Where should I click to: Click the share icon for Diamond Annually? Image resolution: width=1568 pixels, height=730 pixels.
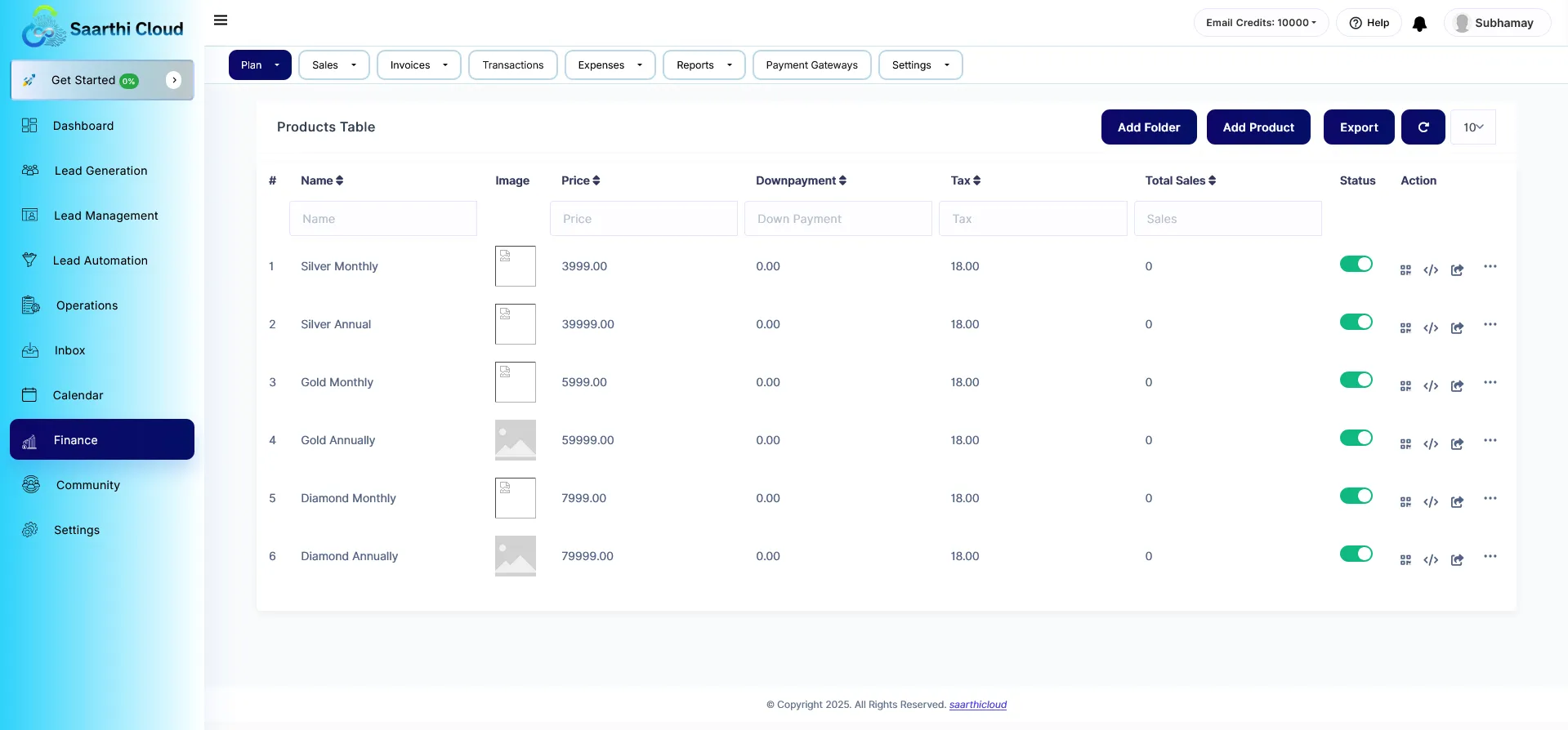coord(1457,560)
